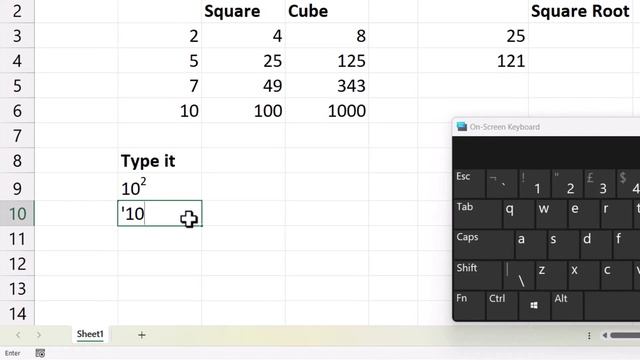Viewport: 640px width, 360px height.
Task: Tap the Tab key on keyboard
Action: (477, 213)
